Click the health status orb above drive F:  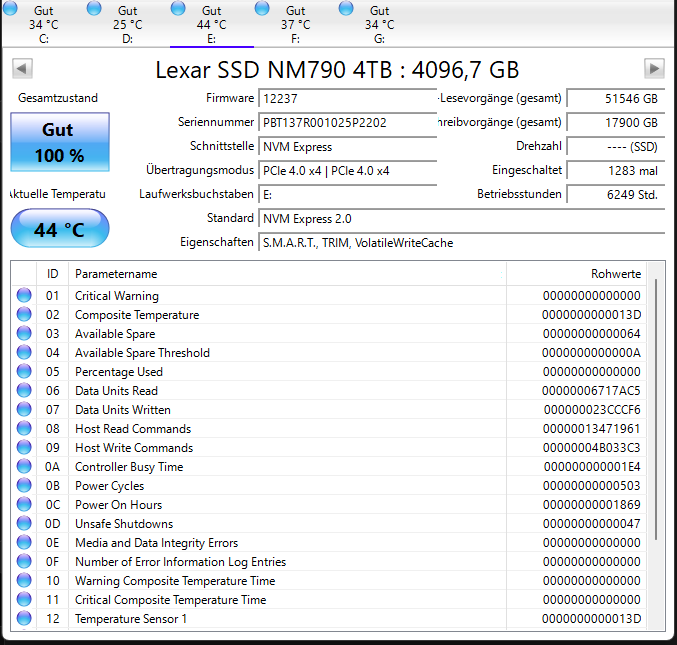(262, 8)
